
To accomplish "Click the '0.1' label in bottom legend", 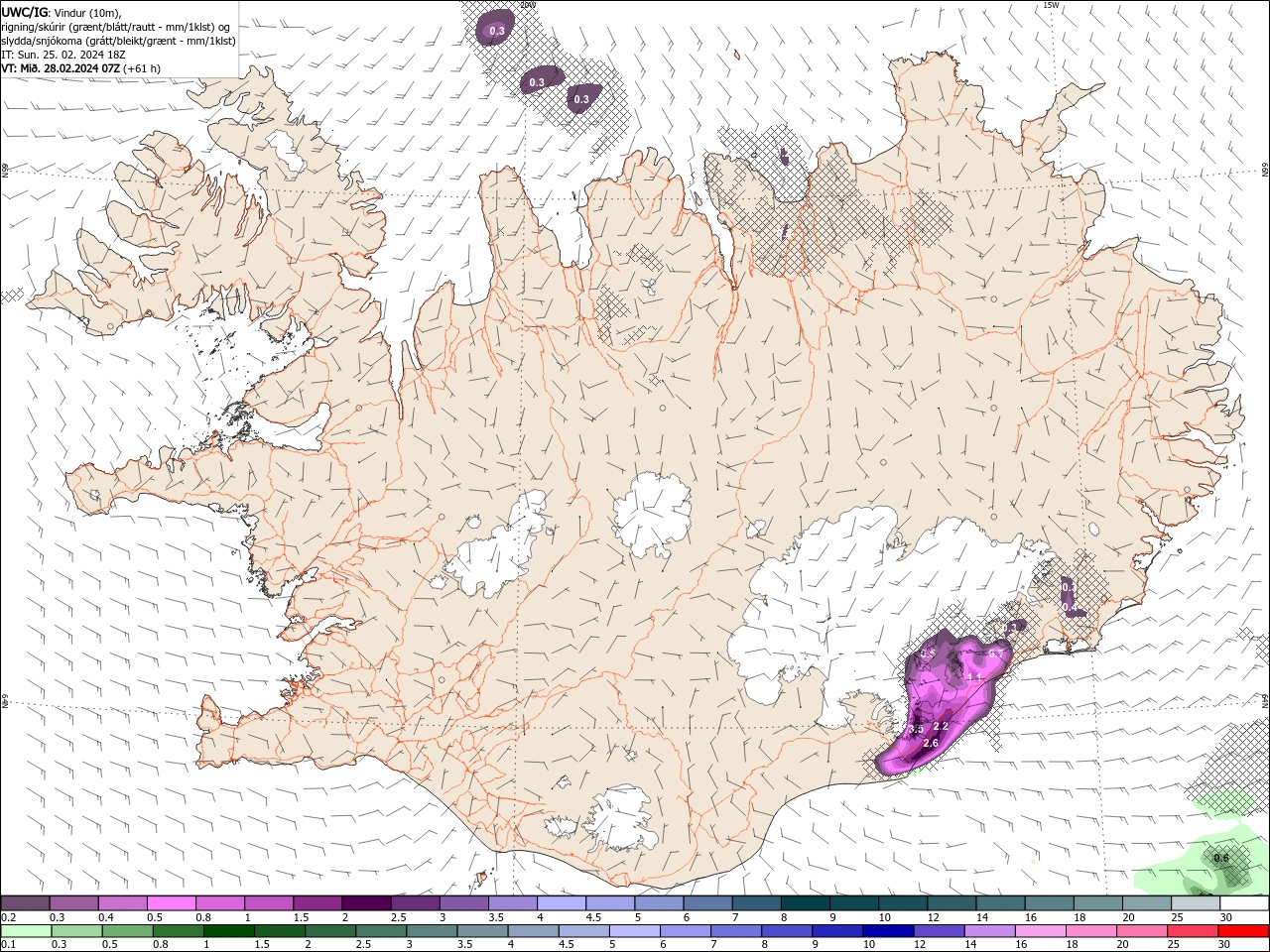I will pos(8,945).
